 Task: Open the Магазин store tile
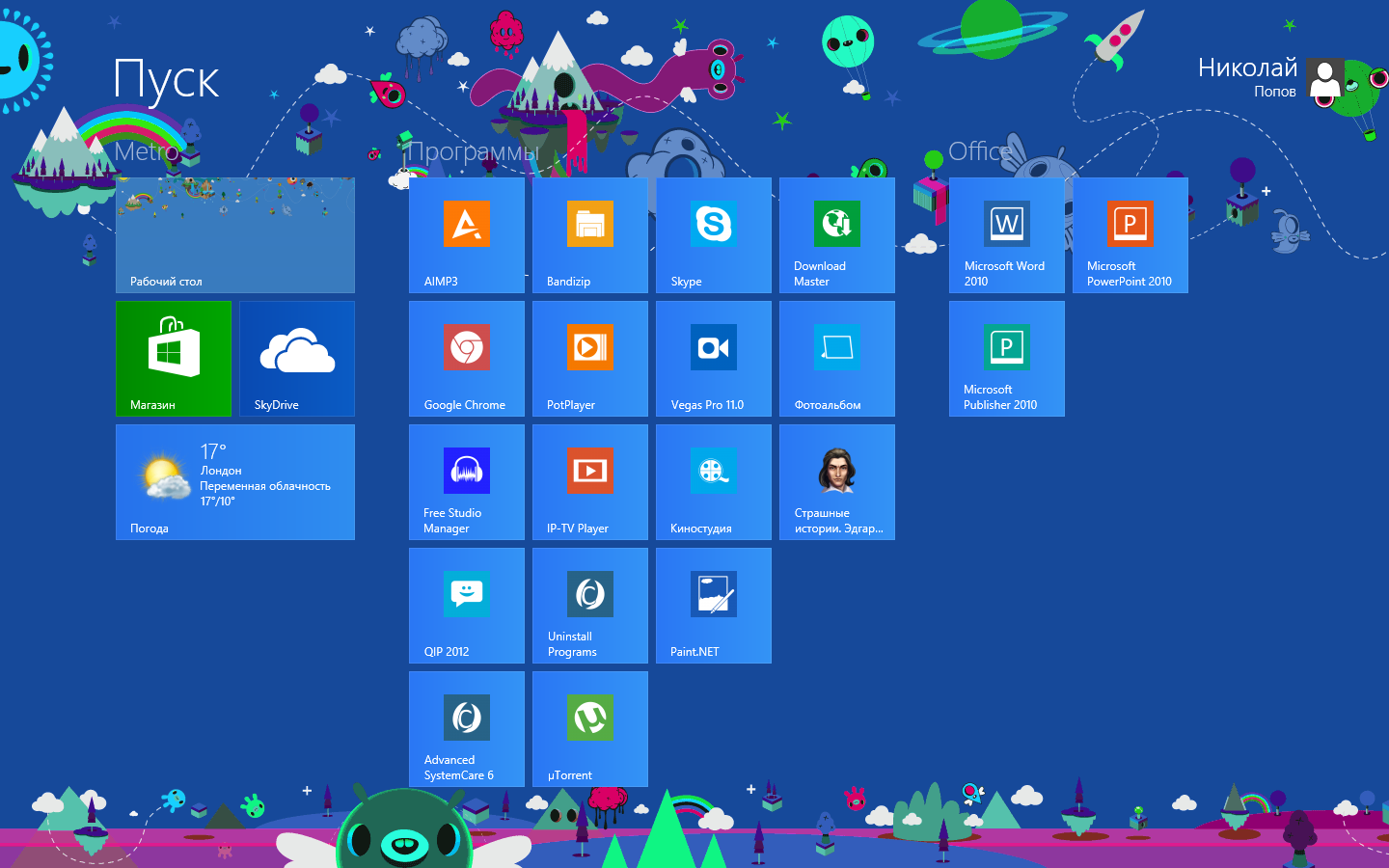point(174,359)
